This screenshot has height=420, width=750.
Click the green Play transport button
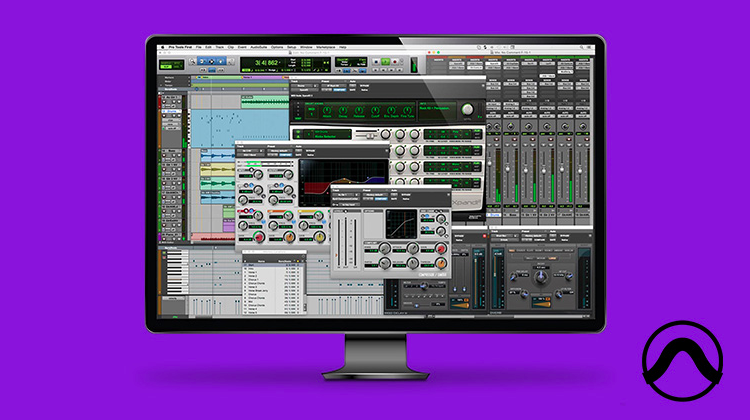[x=386, y=62]
